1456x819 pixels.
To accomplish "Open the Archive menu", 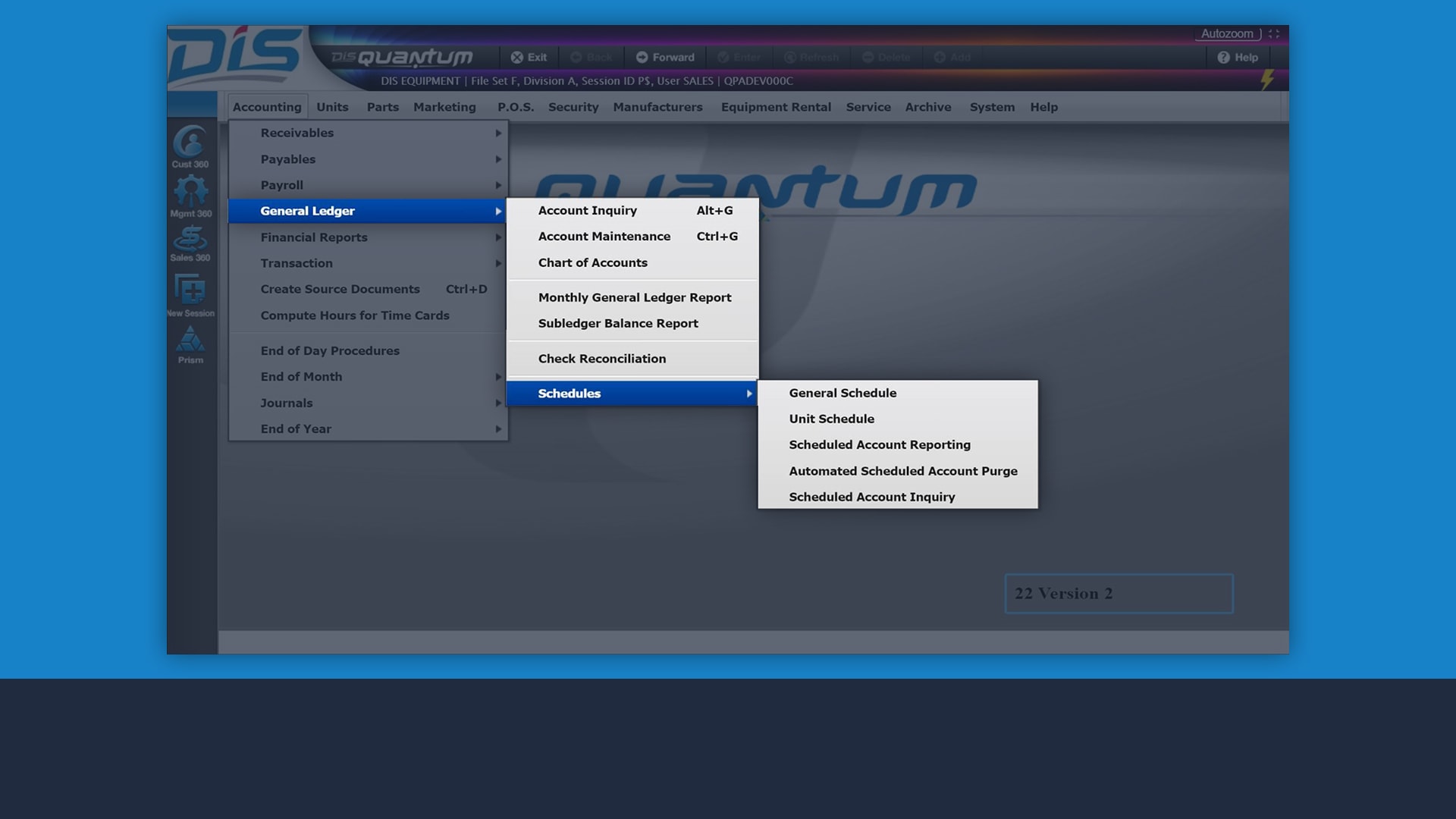I will click(928, 107).
